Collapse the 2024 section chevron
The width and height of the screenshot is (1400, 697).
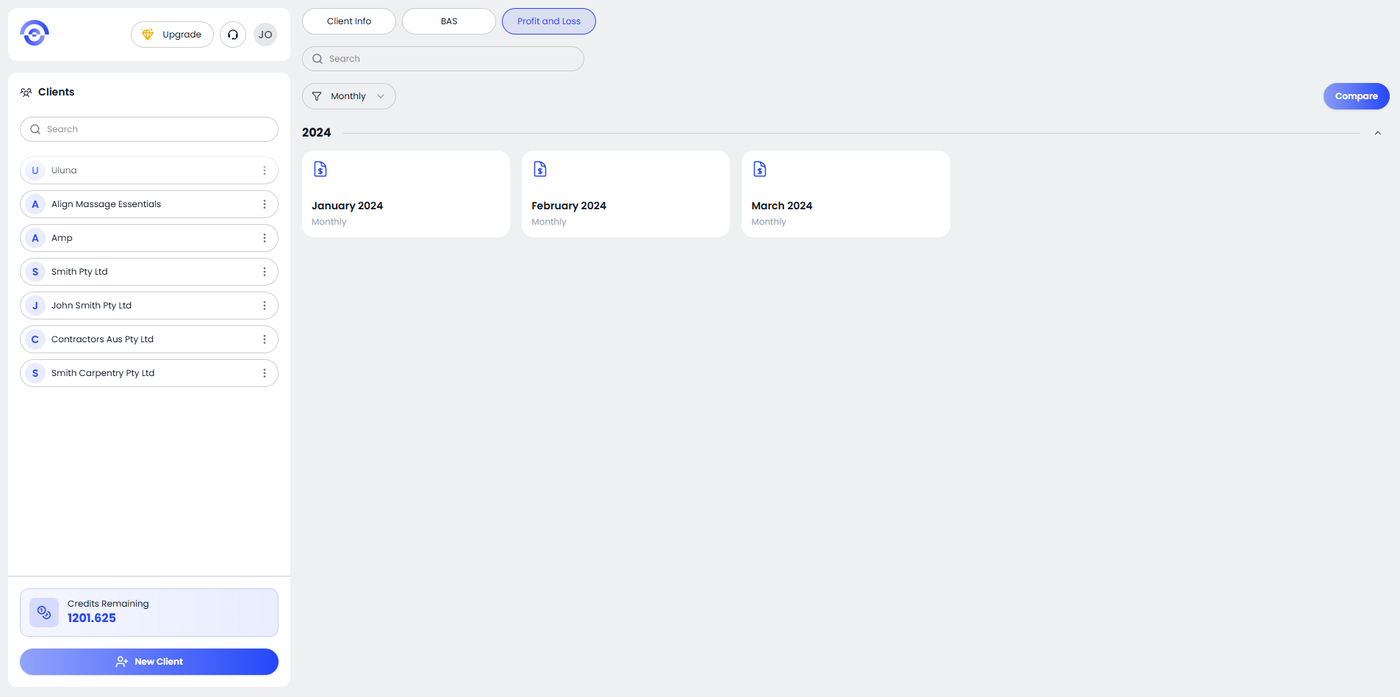[1377, 133]
